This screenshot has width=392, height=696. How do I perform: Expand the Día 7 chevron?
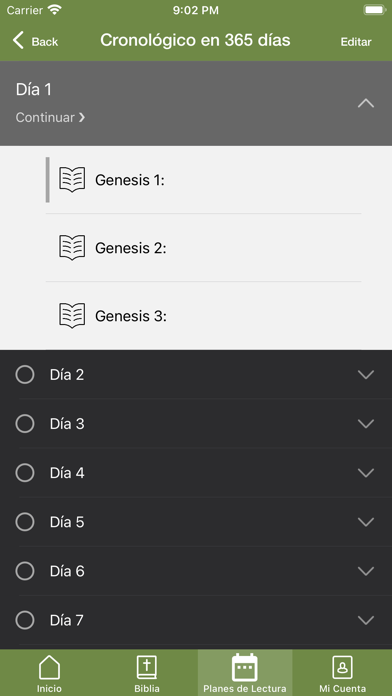click(366, 620)
